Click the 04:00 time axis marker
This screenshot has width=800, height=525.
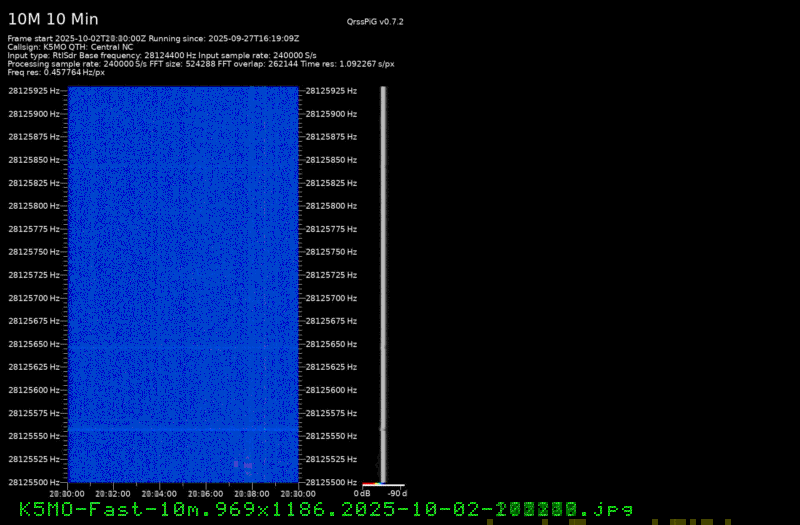point(158,493)
